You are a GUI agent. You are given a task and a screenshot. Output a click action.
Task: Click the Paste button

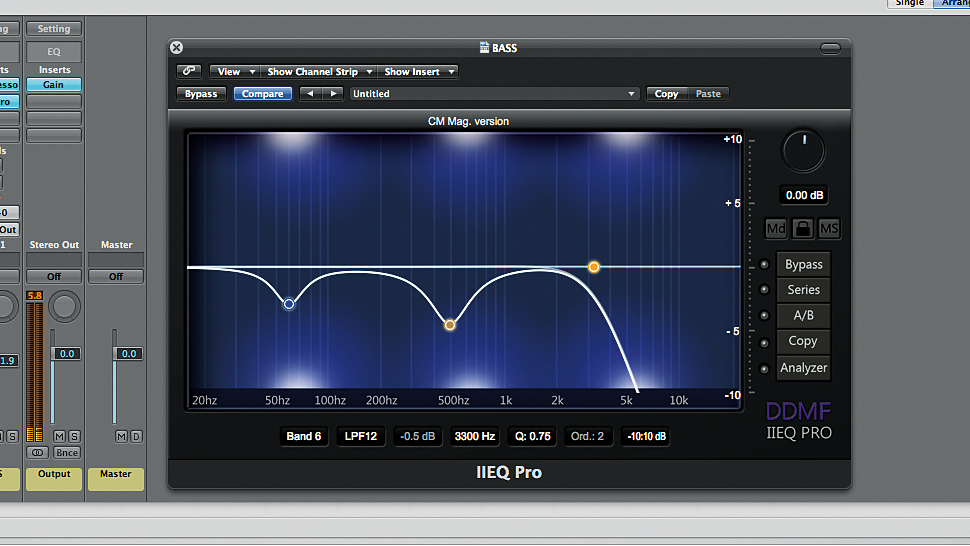[x=708, y=93]
